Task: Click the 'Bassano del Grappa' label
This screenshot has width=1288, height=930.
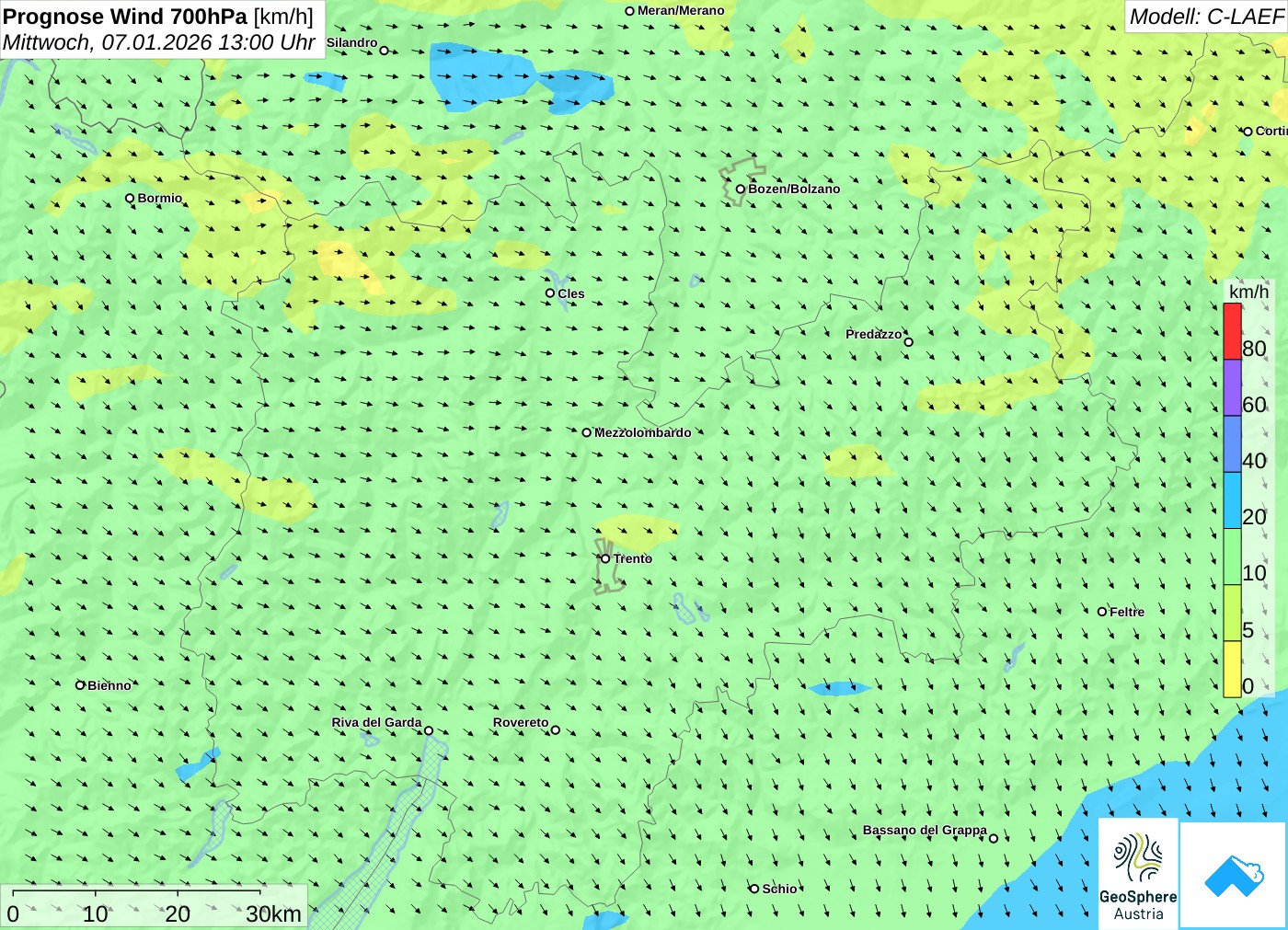Action: pos(925,830)
